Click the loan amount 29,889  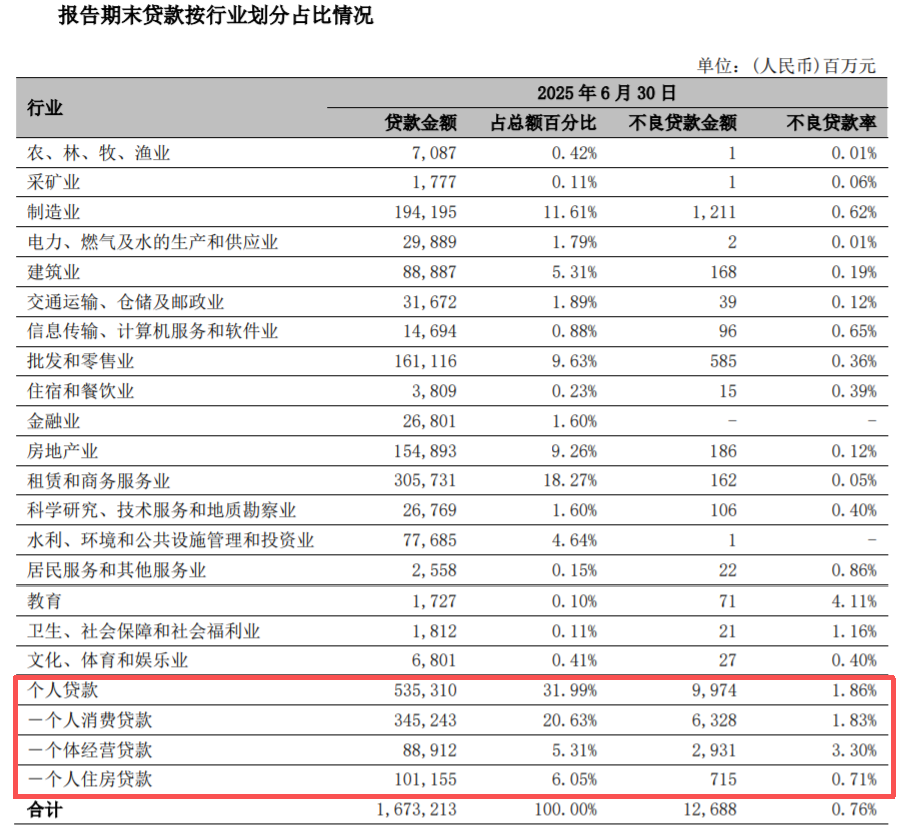coord(430,242)
